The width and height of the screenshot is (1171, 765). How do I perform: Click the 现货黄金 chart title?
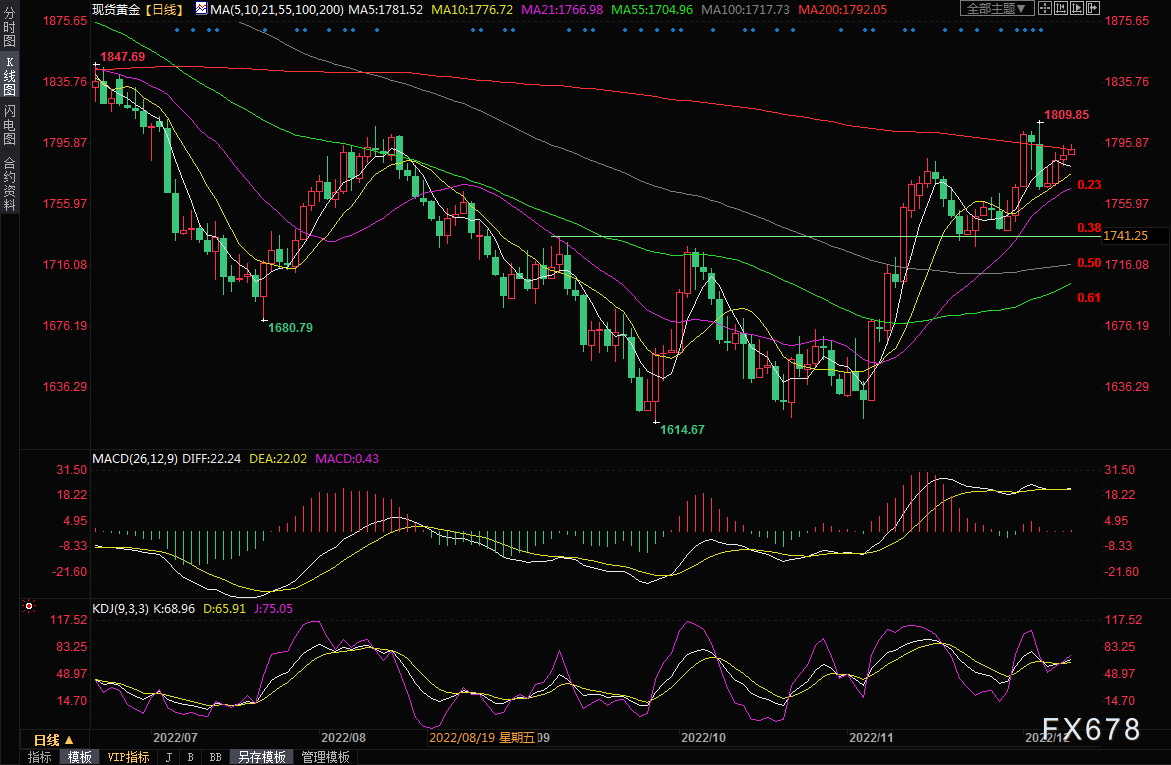(116, 10)
